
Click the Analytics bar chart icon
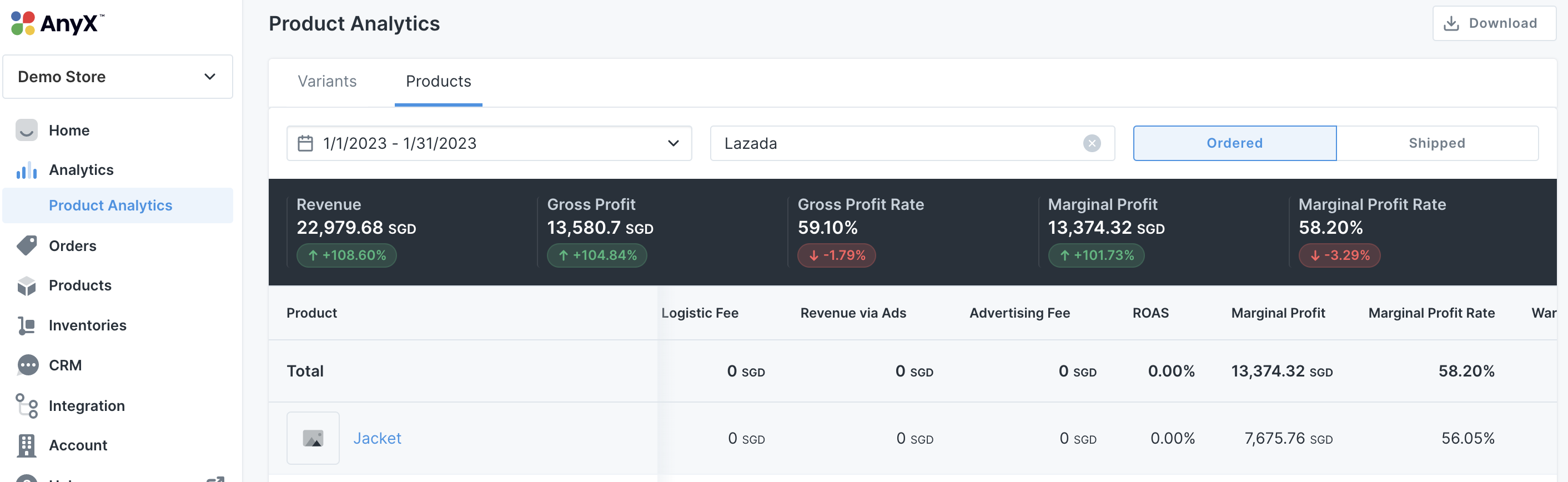26,170
